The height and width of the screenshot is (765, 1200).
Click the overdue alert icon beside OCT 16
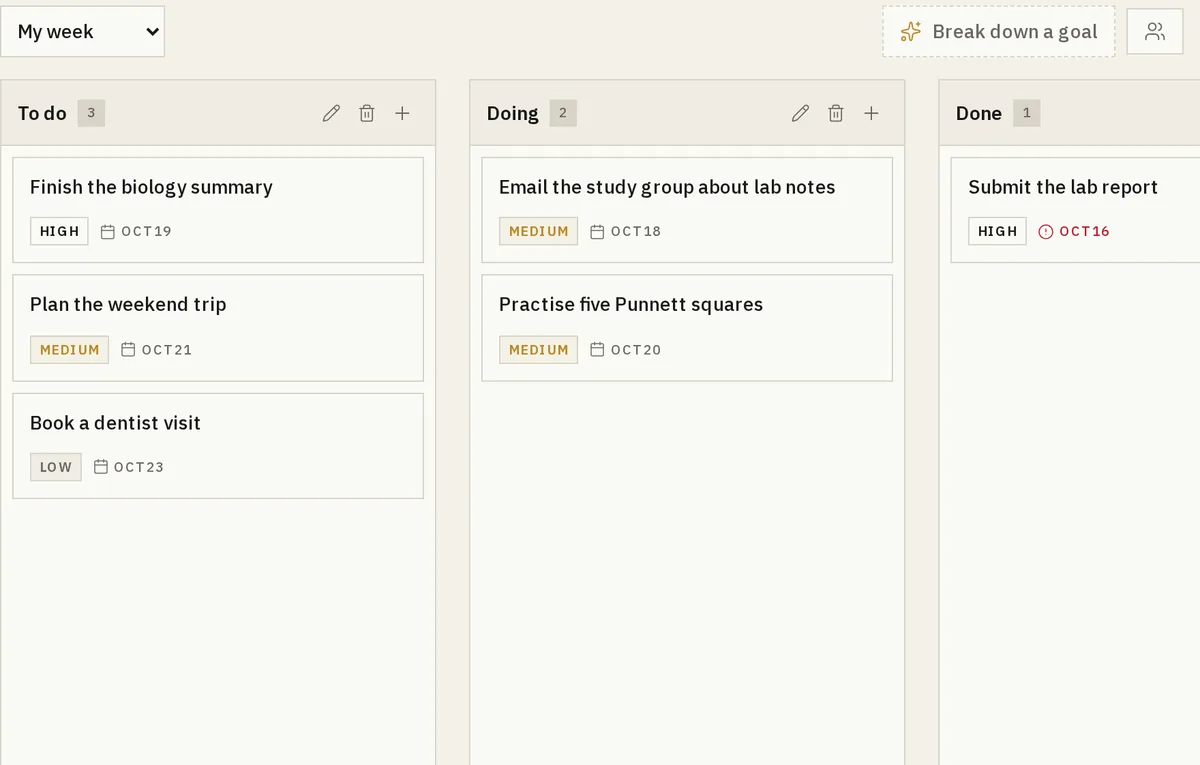coord(1046,231)
